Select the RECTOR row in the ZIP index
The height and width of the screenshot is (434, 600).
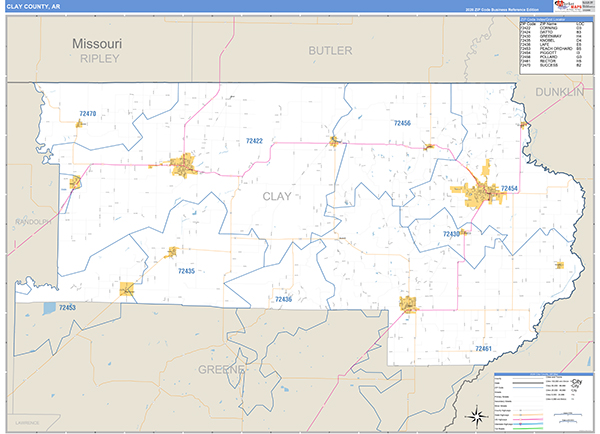pos(551,61)
